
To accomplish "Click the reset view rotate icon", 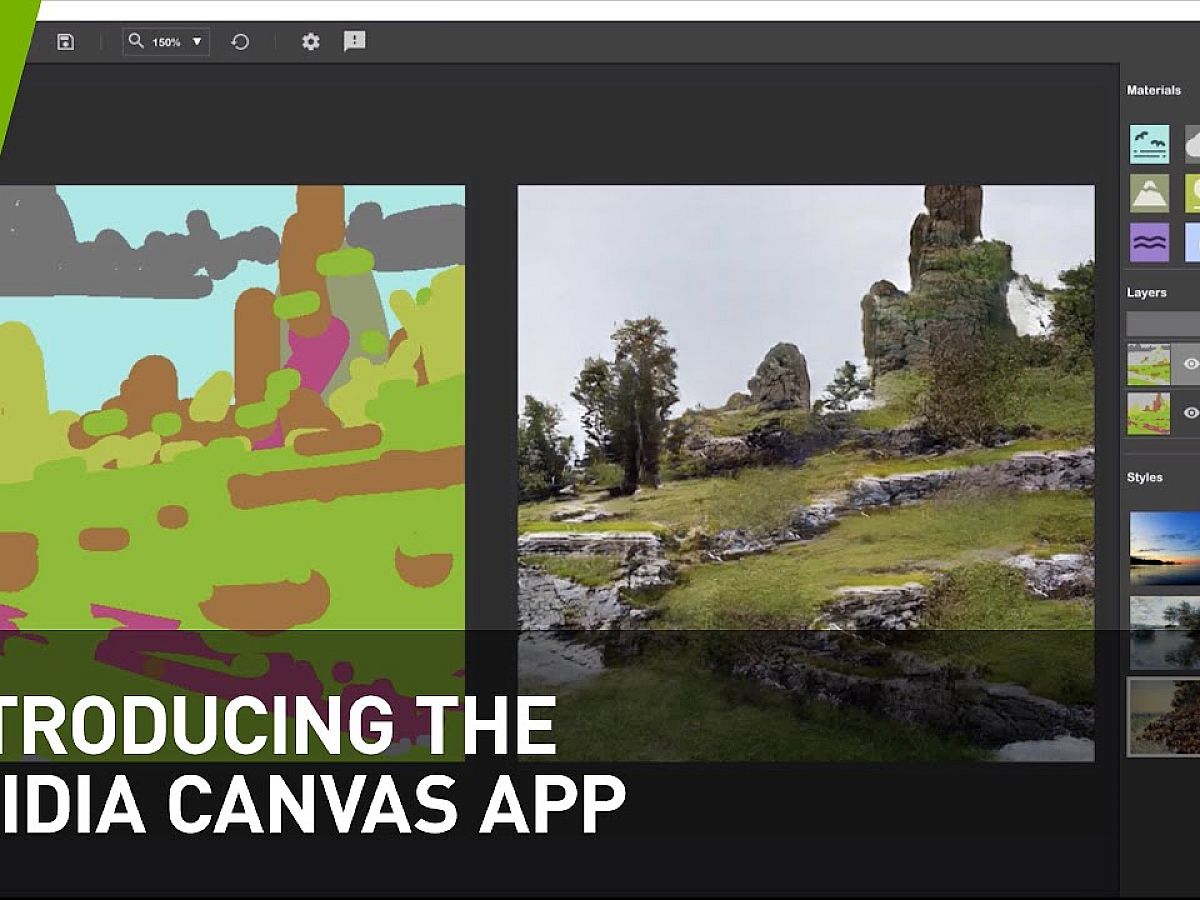I will (240, 42).
